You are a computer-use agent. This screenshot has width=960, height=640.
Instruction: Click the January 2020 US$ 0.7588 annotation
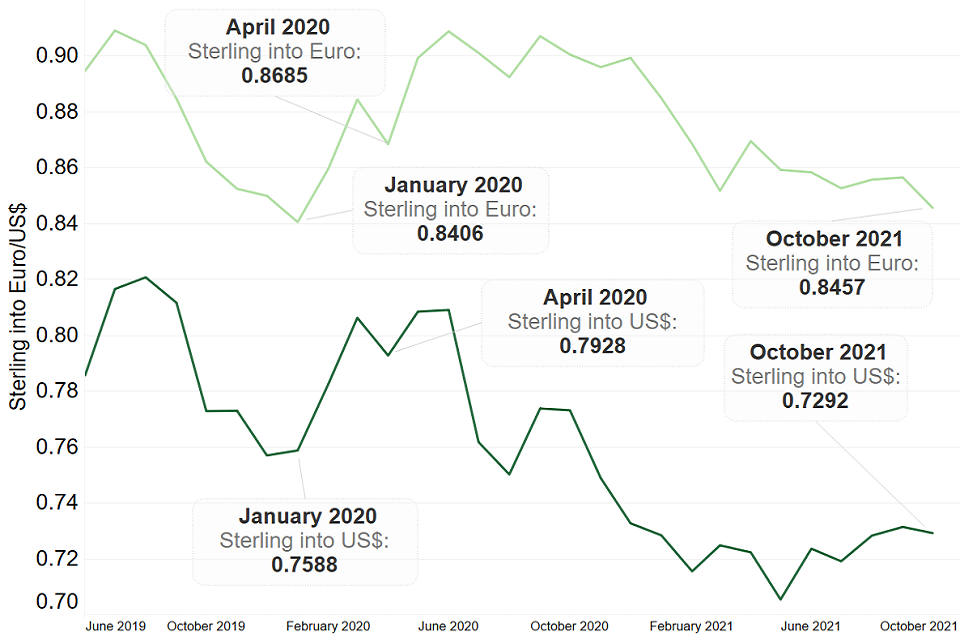coord(305,540)
